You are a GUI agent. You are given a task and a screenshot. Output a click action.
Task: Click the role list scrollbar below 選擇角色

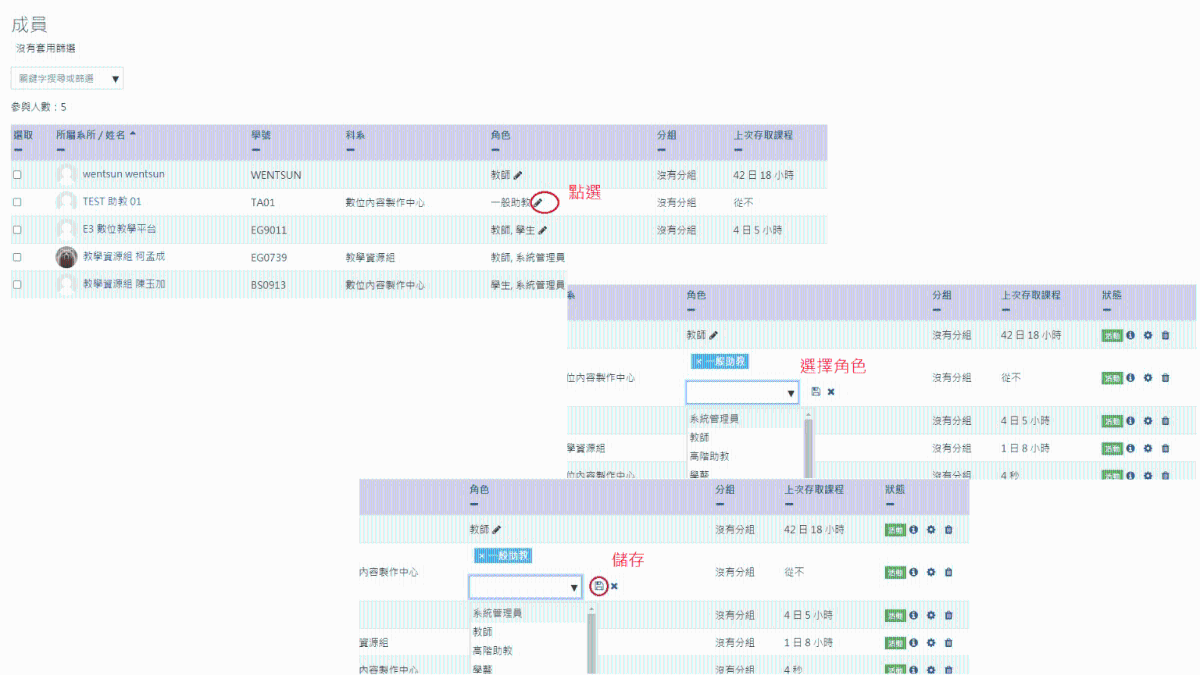coord(808,445)
